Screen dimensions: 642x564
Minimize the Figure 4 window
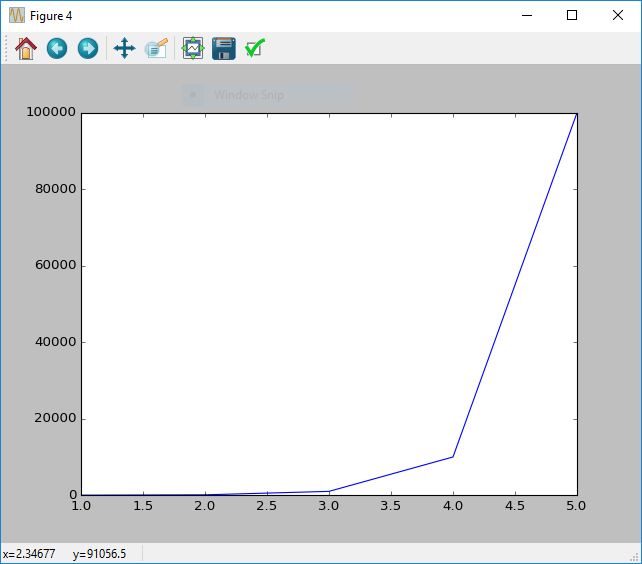click(x=525, y=15)
